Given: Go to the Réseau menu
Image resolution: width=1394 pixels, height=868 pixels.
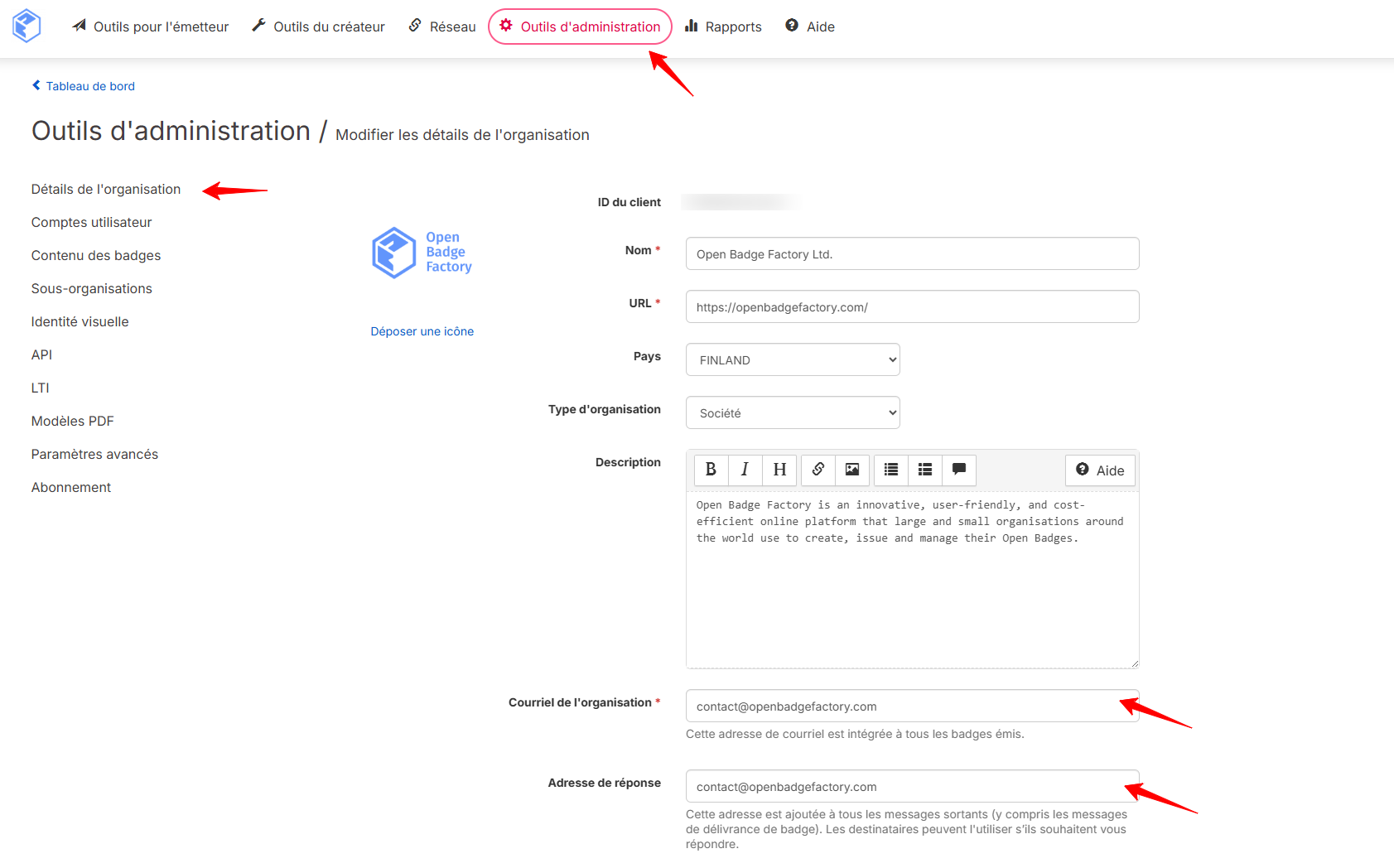Looking at the screenshot, I should pyautogui.click(x=442, y=27).
